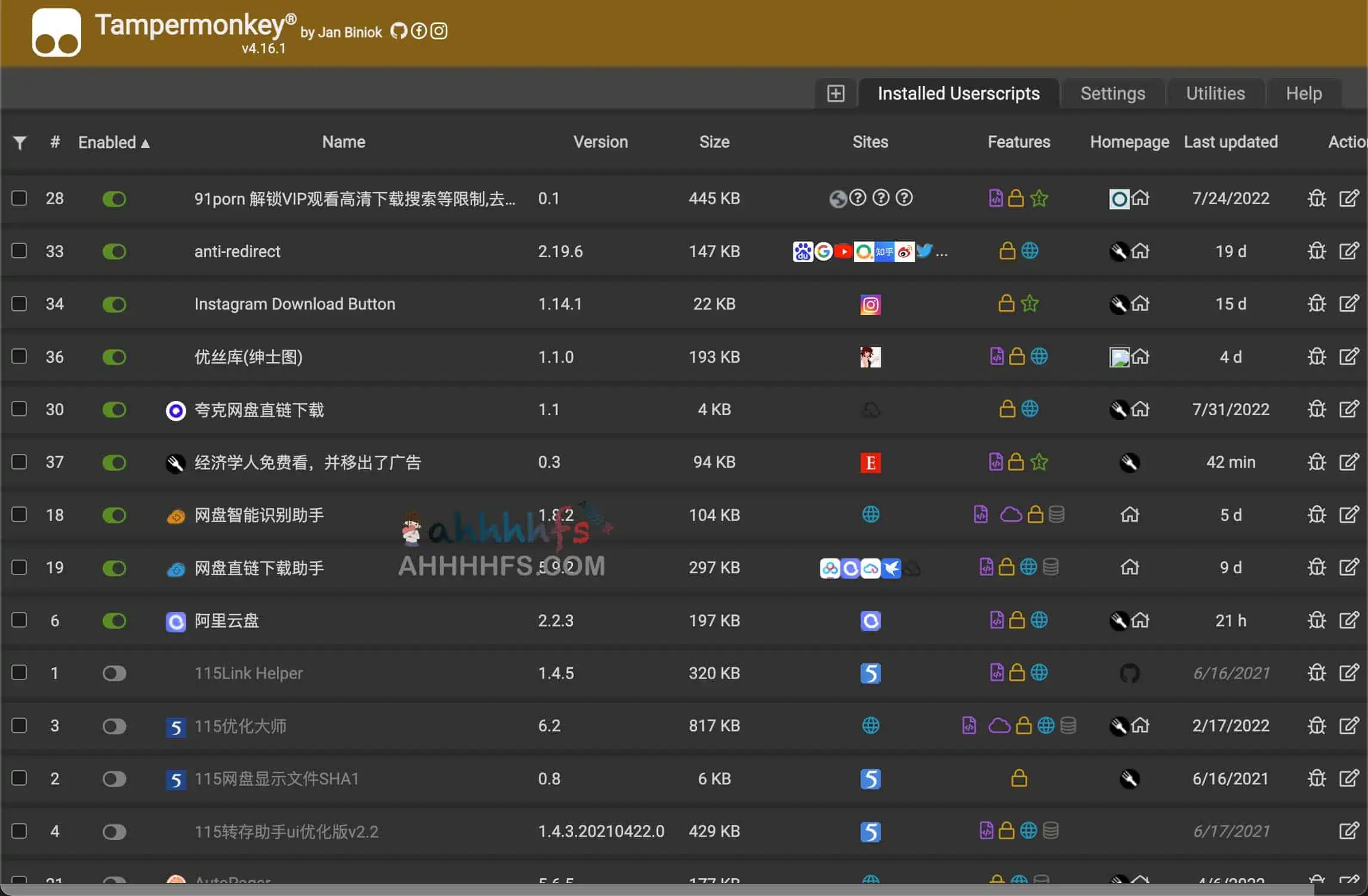Click the horizontal scrollbar at the bottom
1368x896 pixels.
657,889
